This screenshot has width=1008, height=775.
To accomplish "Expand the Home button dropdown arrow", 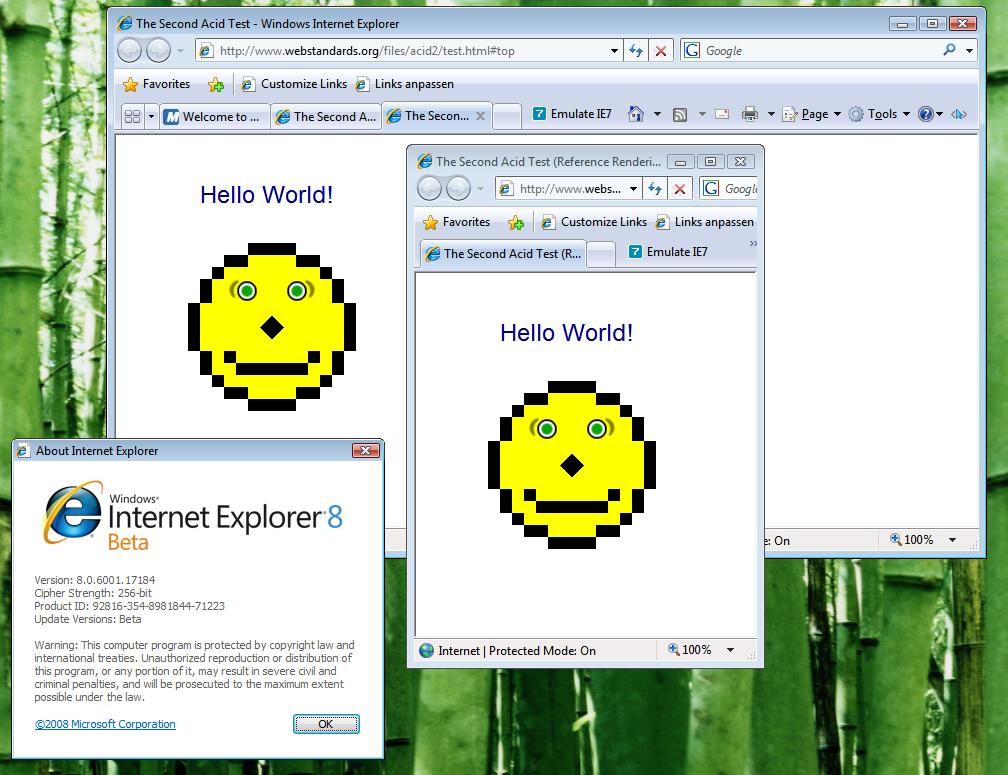I will click(x=657, y=114).
